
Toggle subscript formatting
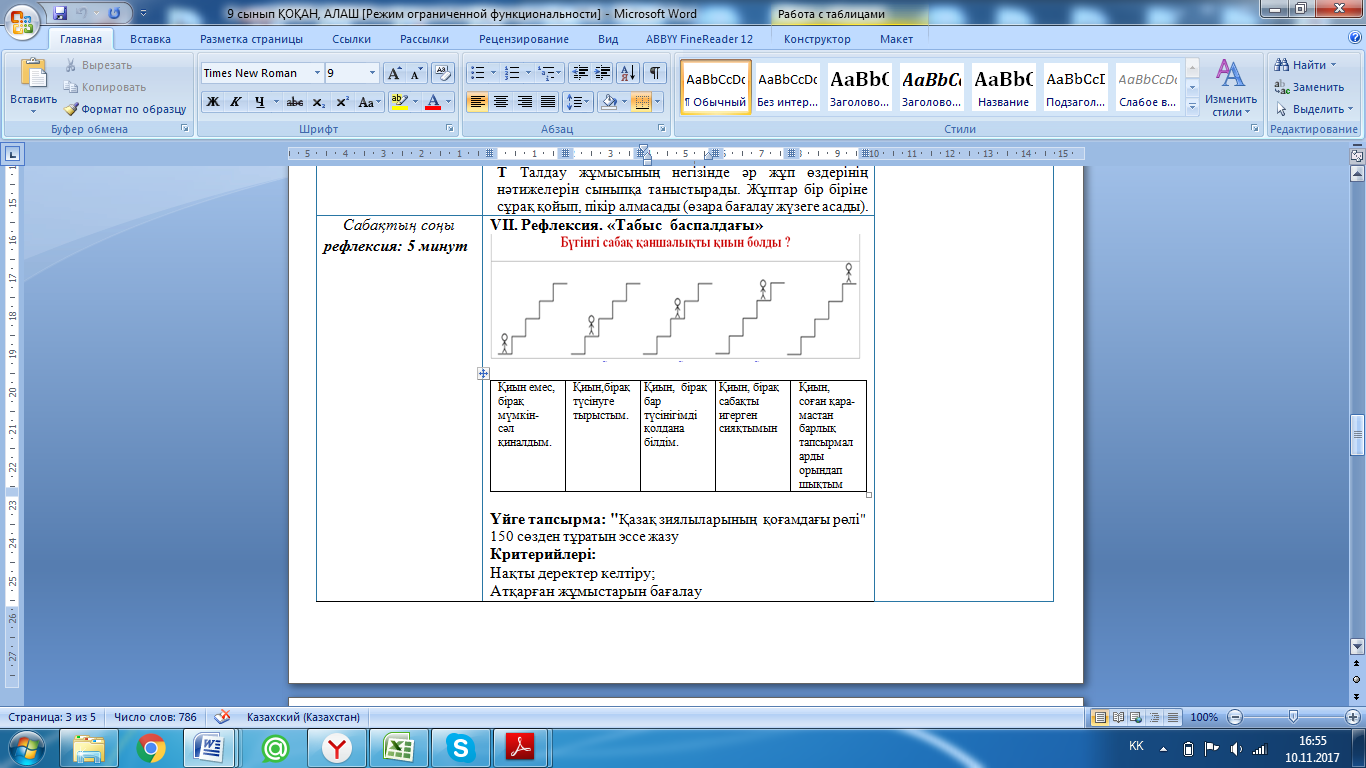click(x=319, y=102)
